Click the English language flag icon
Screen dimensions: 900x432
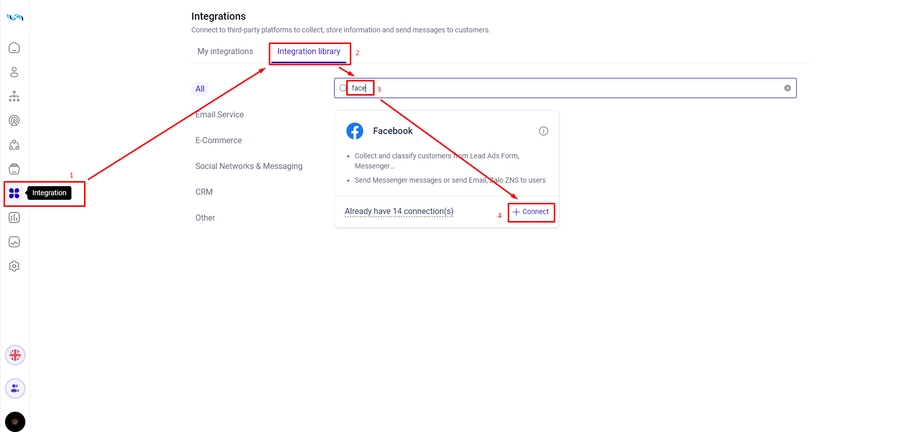point(15,355)
